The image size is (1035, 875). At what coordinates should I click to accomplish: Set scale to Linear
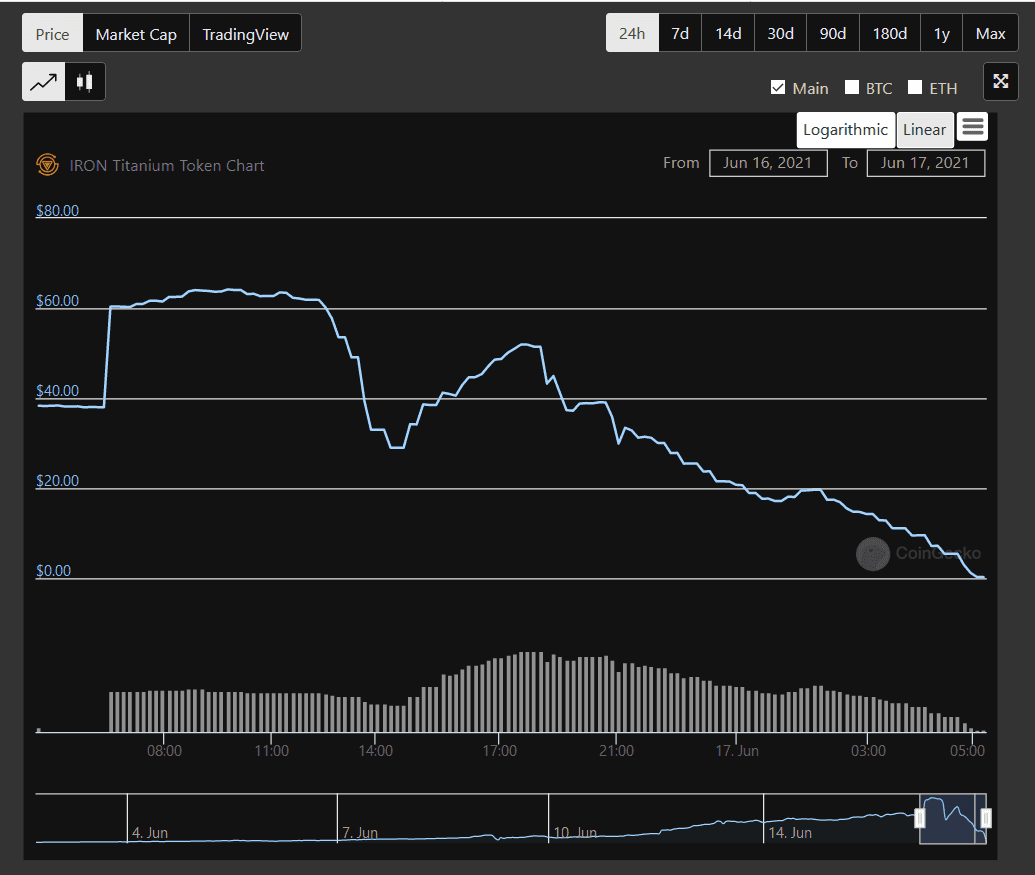click(x=924, y=130)
